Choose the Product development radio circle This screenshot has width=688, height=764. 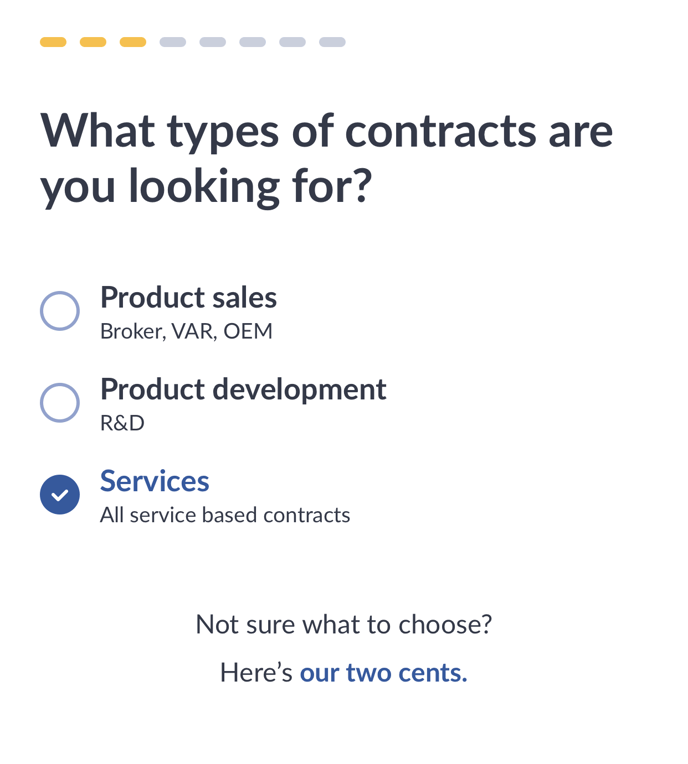click(x=60, y=403)
